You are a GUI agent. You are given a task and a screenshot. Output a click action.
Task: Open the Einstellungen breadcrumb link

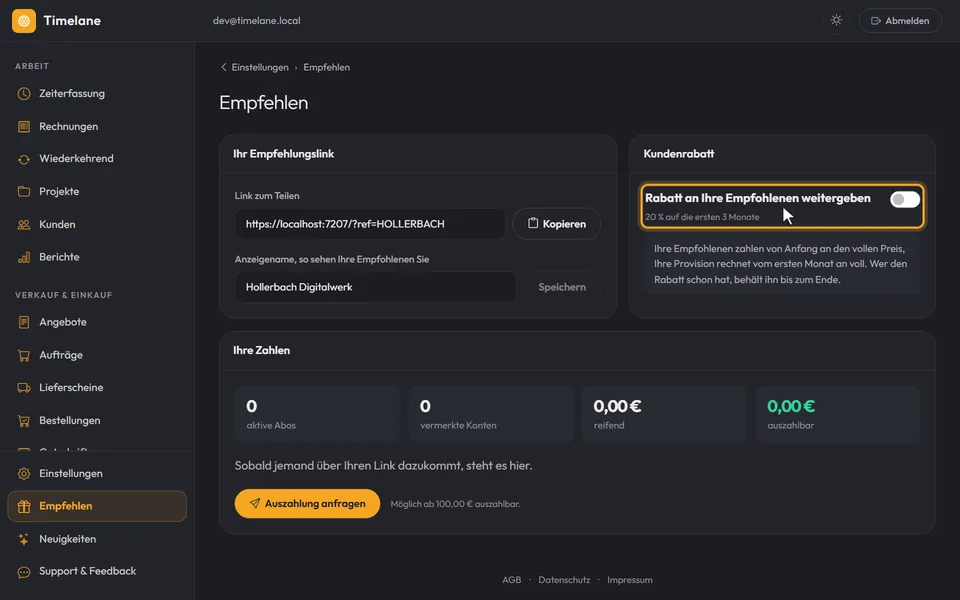260,67
